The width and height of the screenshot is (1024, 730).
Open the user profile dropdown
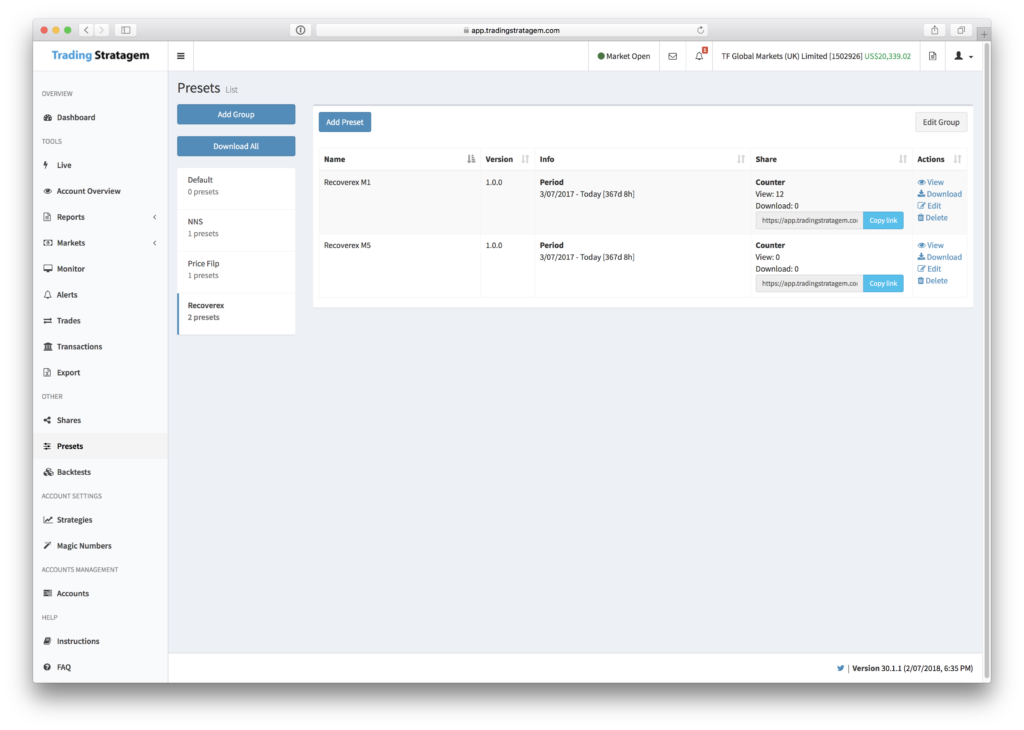963,56
